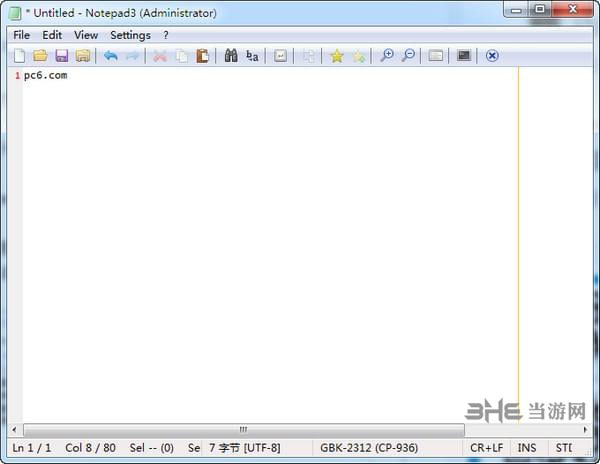
Task: Redo using the greyed arrow icon
Action: 132,56
